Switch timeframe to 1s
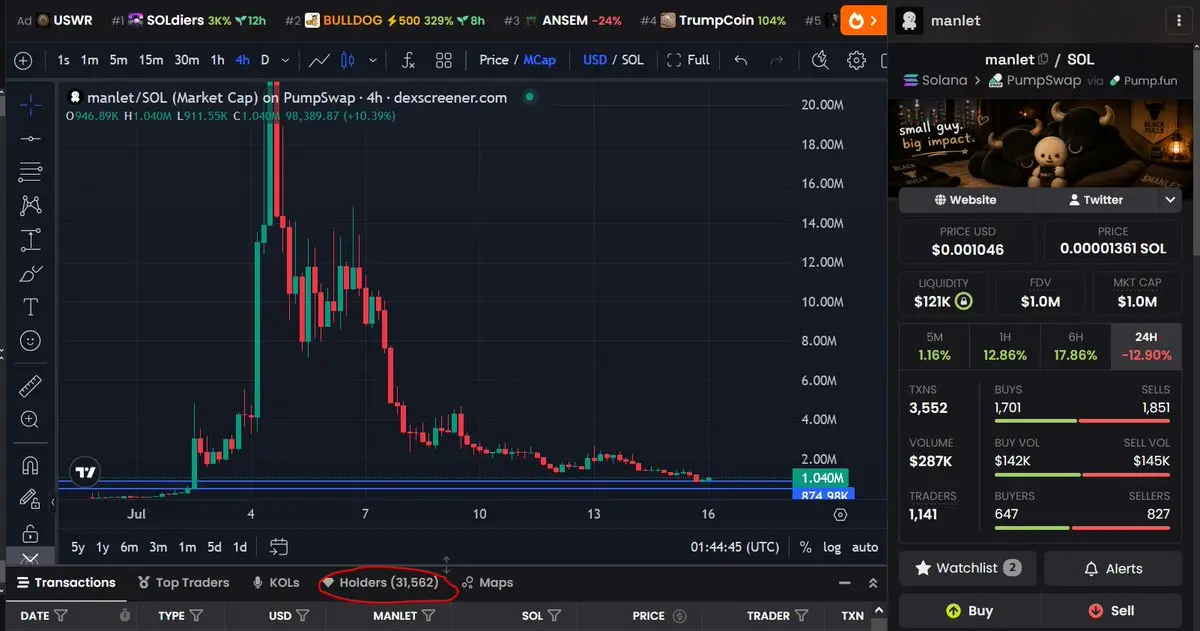This screenshot has height=631, width=1200. (x=63, y=60)
